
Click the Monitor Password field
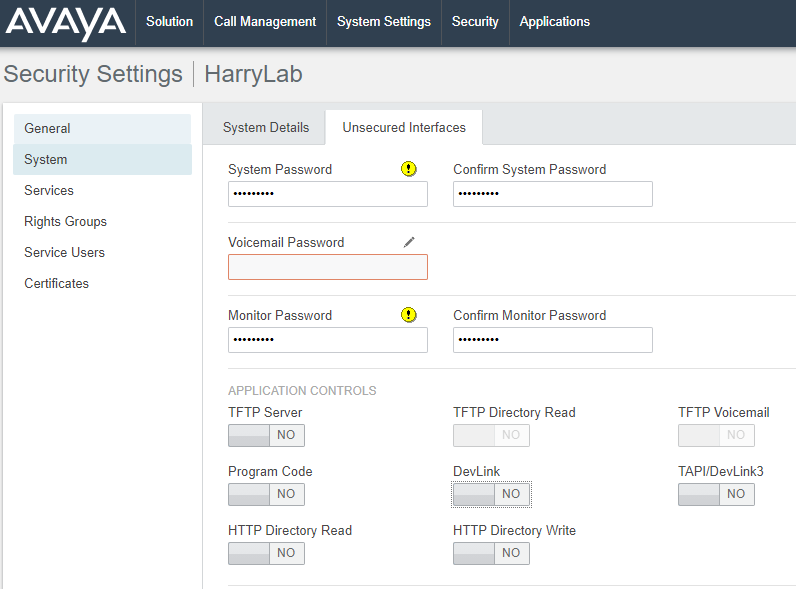[328, 340]
